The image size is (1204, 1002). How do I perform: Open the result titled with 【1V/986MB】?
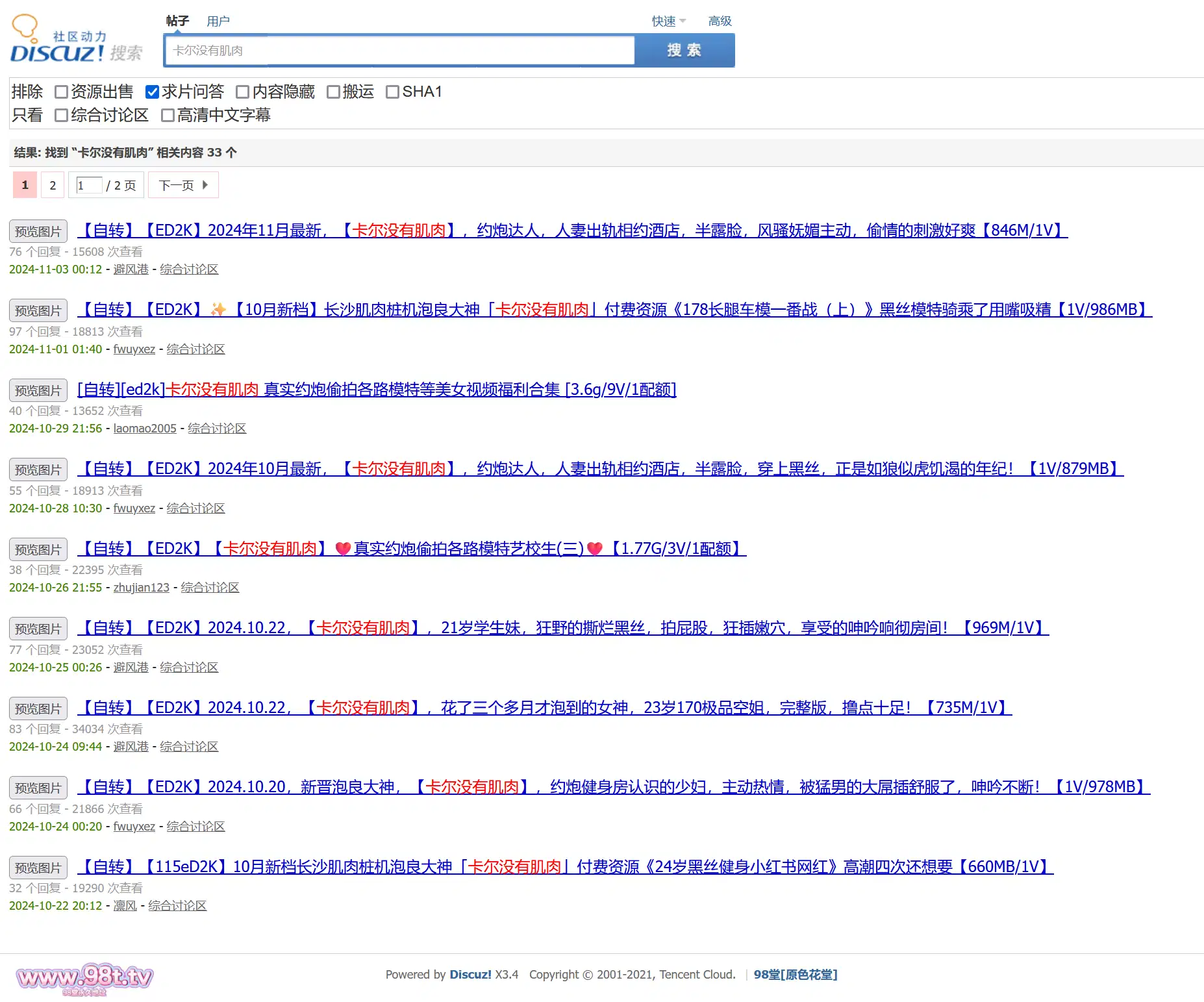click(x=615, y=310)
